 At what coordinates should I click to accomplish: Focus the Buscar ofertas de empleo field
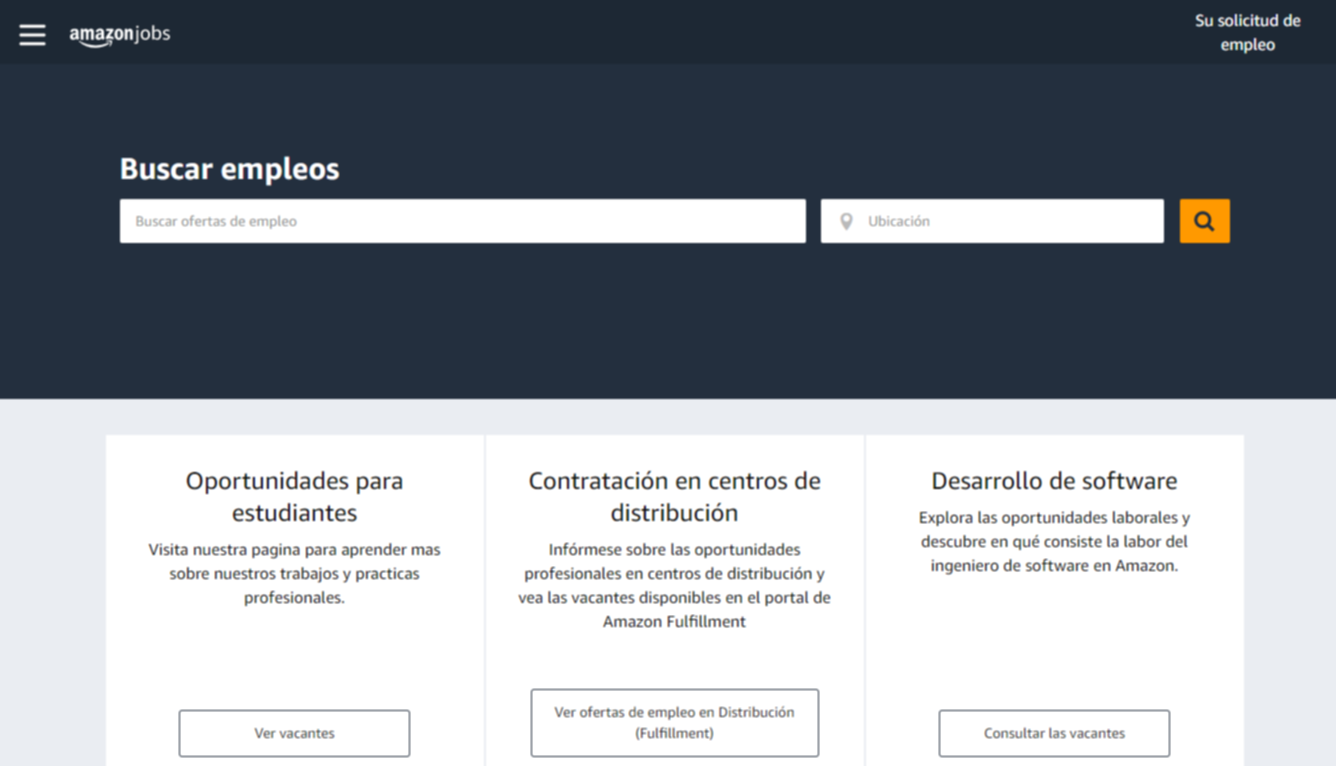click(462, 221)
